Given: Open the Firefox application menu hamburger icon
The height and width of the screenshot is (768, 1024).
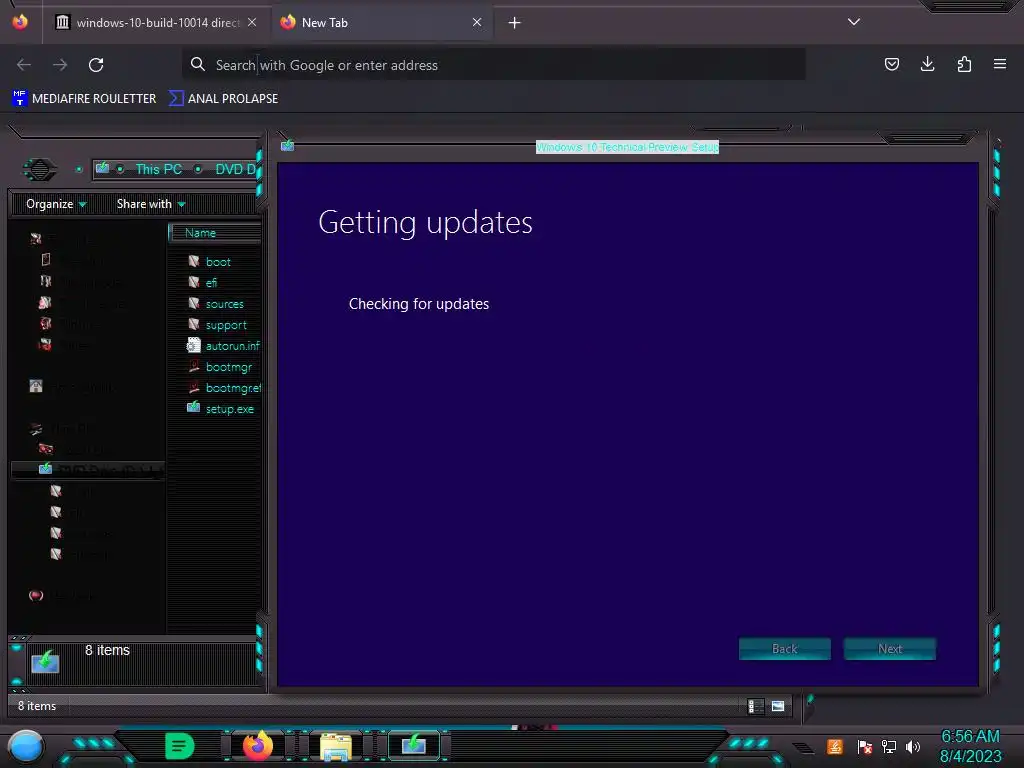Looking at the screenshot, I should click(999, 64).
